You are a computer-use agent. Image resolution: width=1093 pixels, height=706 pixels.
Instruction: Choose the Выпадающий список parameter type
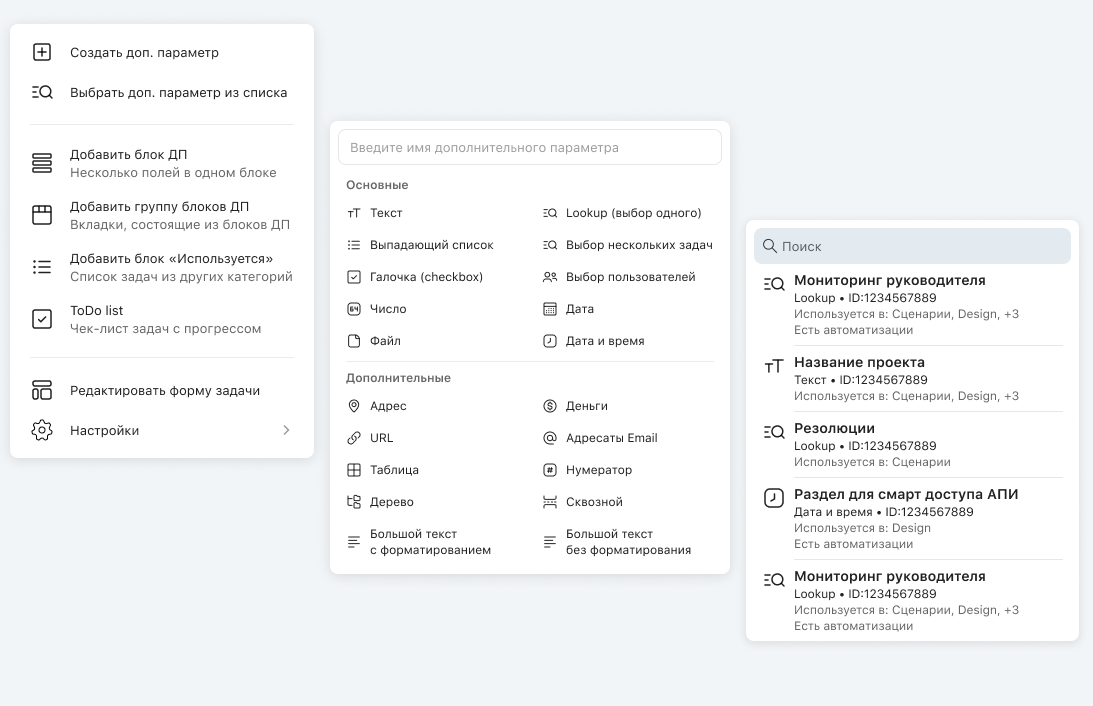pyautogui.click(x=431, y=245)
